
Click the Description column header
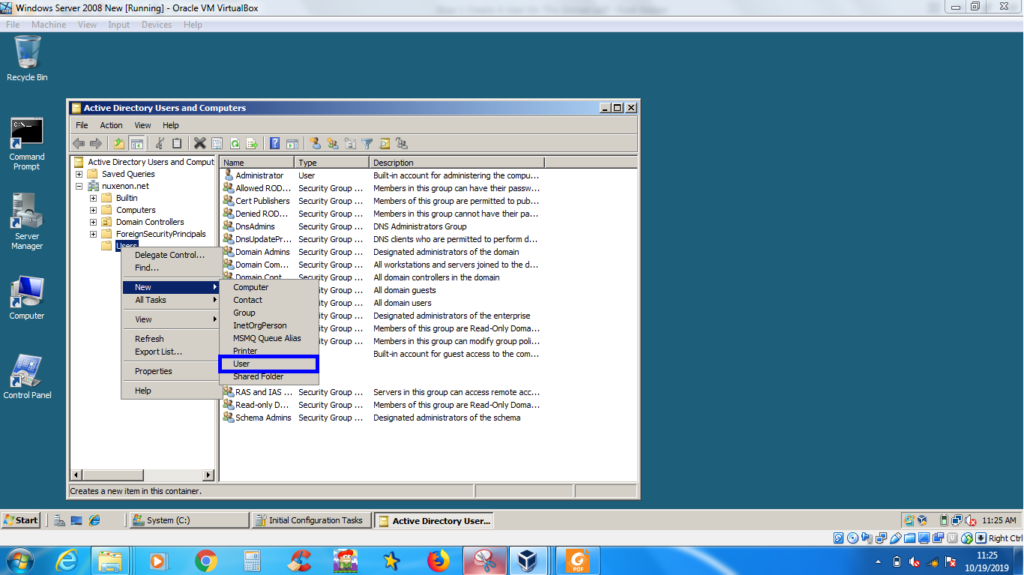[456, 163]
